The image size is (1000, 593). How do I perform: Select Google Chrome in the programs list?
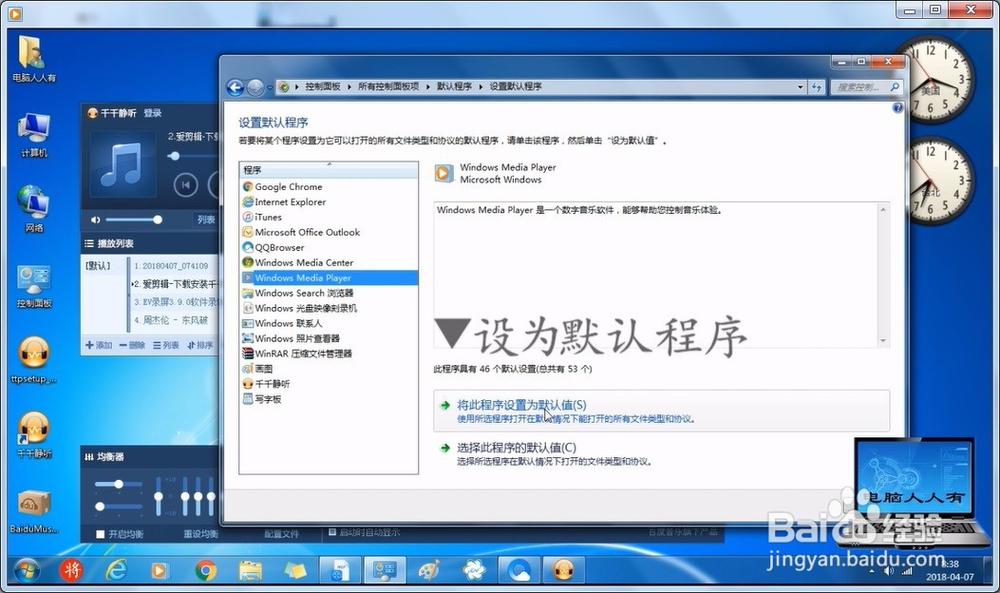[288, 187]
